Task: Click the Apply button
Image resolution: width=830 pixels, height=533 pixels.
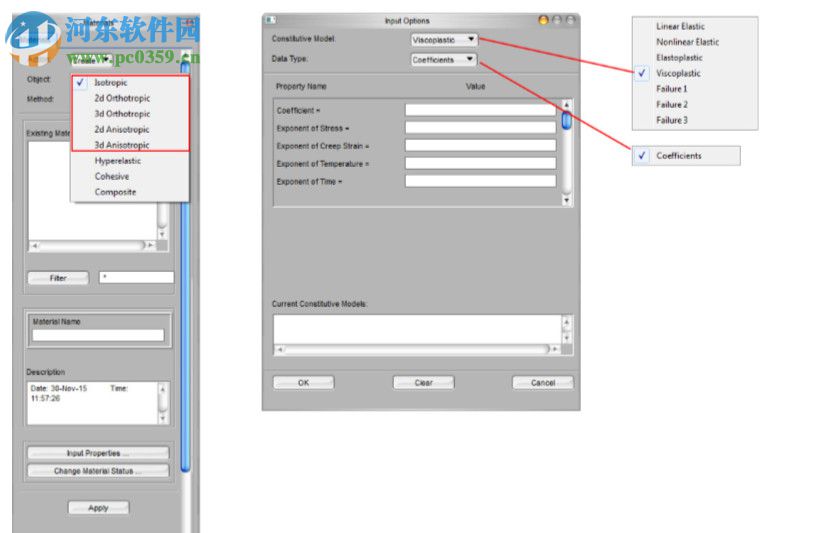Action: (98, 508)
